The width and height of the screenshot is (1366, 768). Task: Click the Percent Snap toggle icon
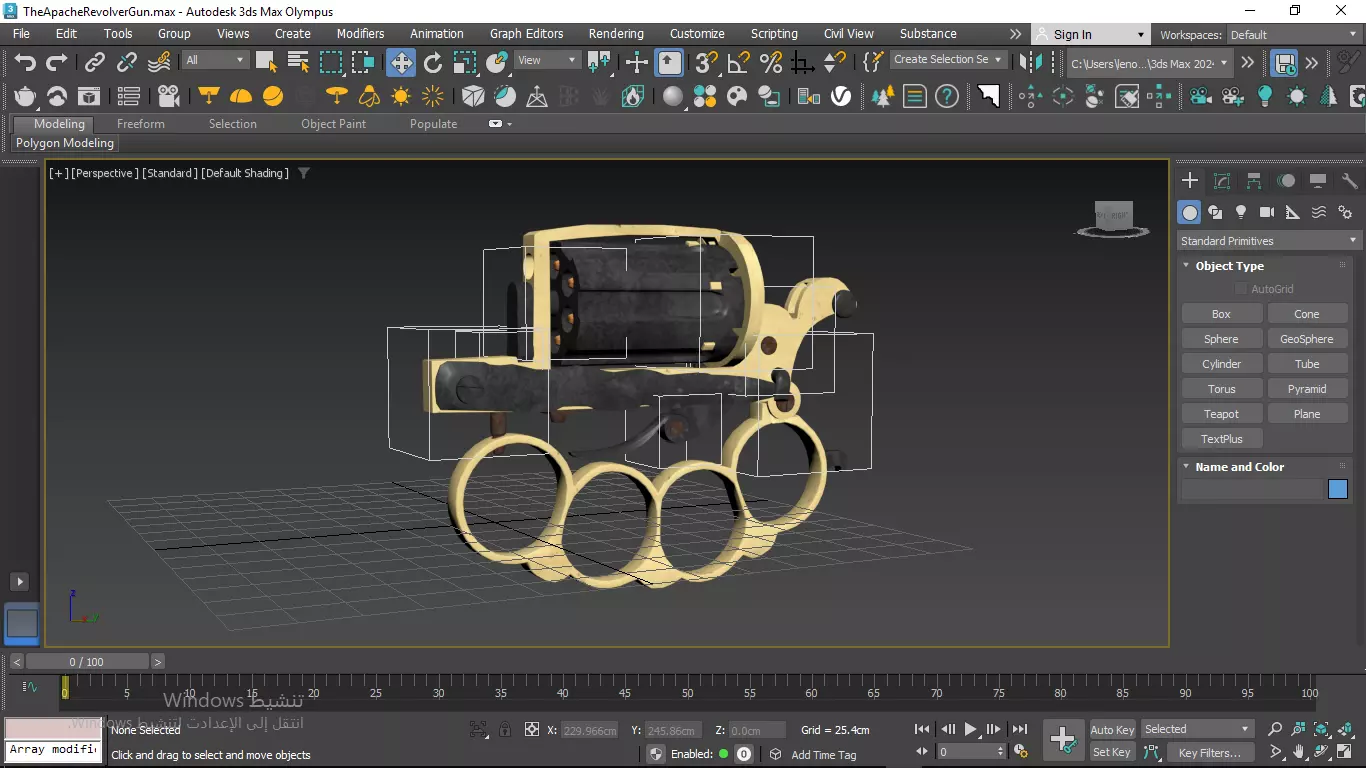click(x=771, y=63)
